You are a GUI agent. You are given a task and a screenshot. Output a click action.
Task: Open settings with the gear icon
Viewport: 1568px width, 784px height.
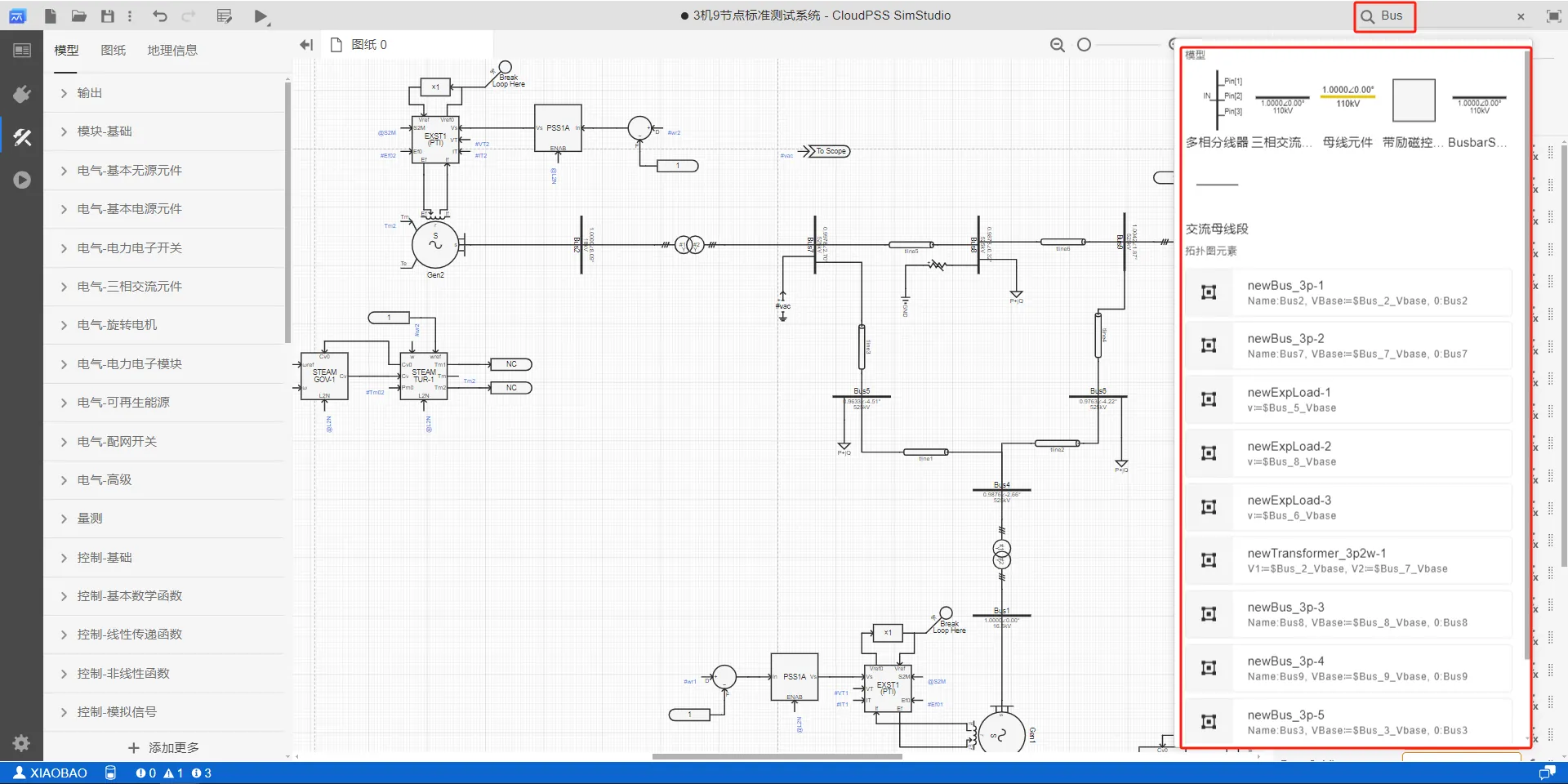click(x=22, y=743)
